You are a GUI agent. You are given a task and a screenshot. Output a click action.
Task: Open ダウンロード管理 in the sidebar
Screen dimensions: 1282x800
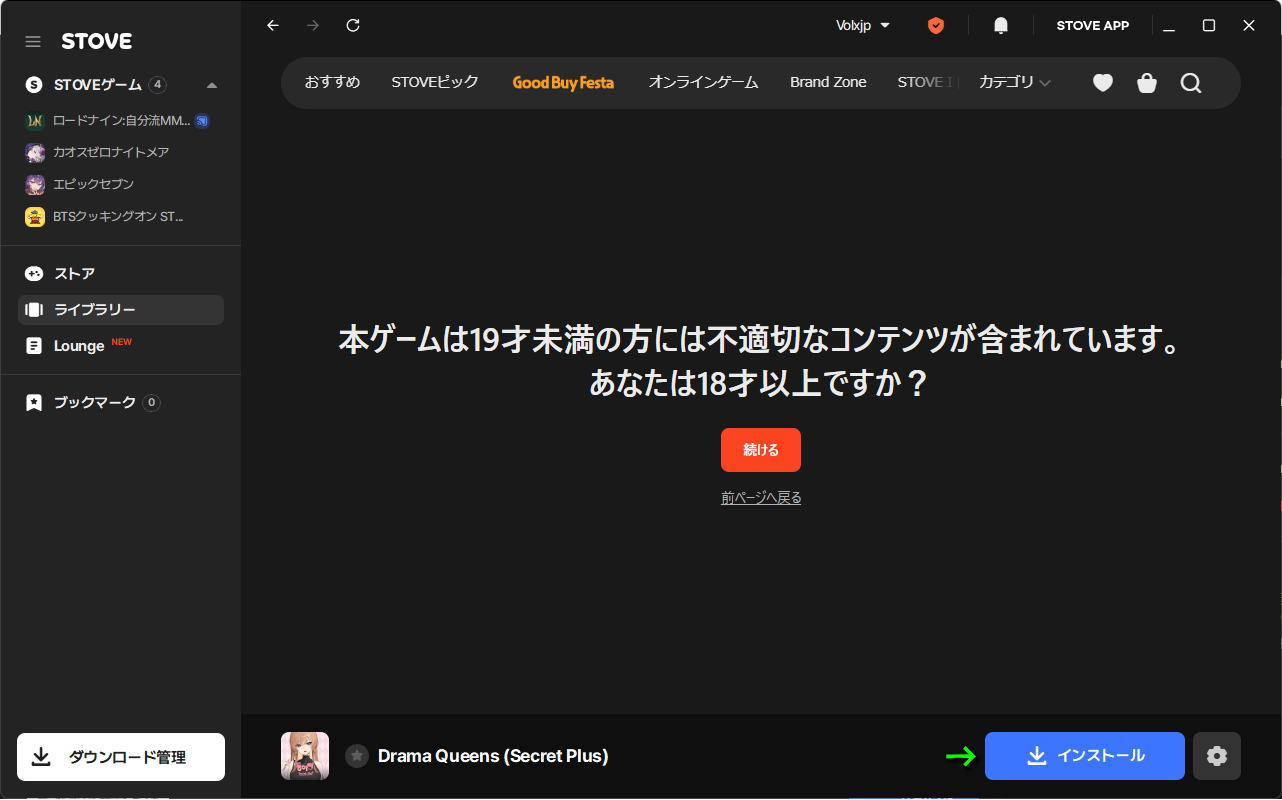[x=121, y=757]
